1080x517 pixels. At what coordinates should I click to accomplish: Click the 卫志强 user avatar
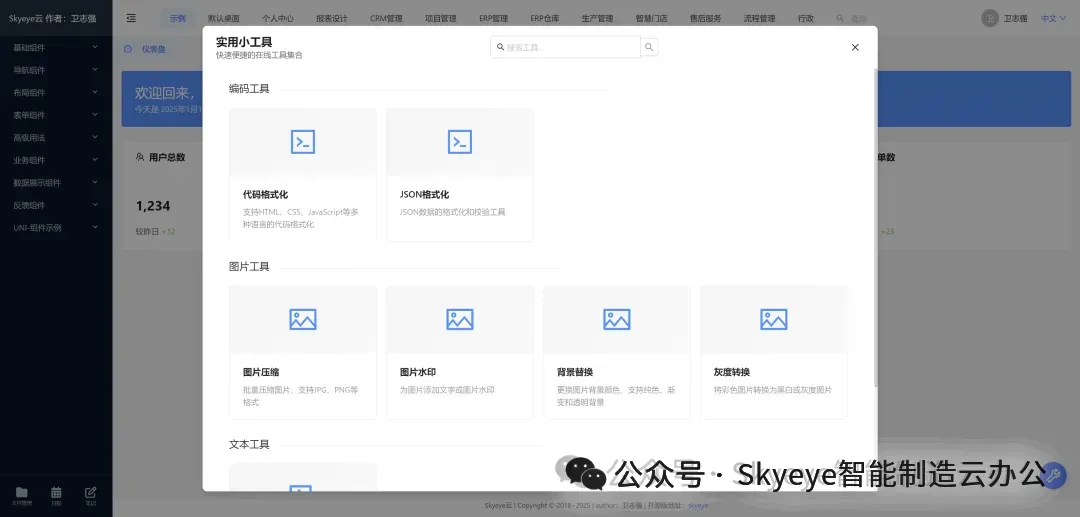990,19
